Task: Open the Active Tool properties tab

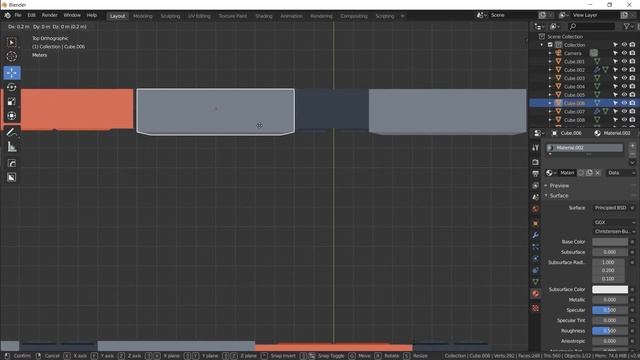Action: click(535, 148)
